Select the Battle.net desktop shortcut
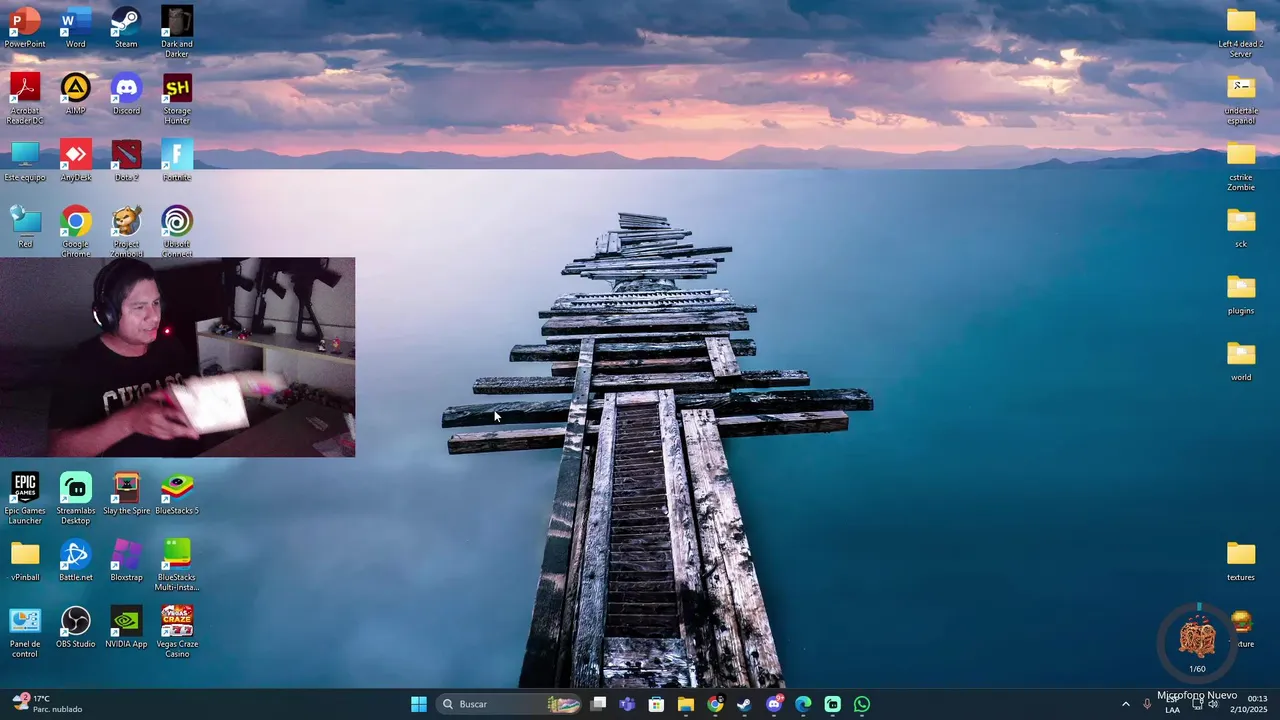The width and height of the screenshot is (1280, 720). (x=76, y=561)
